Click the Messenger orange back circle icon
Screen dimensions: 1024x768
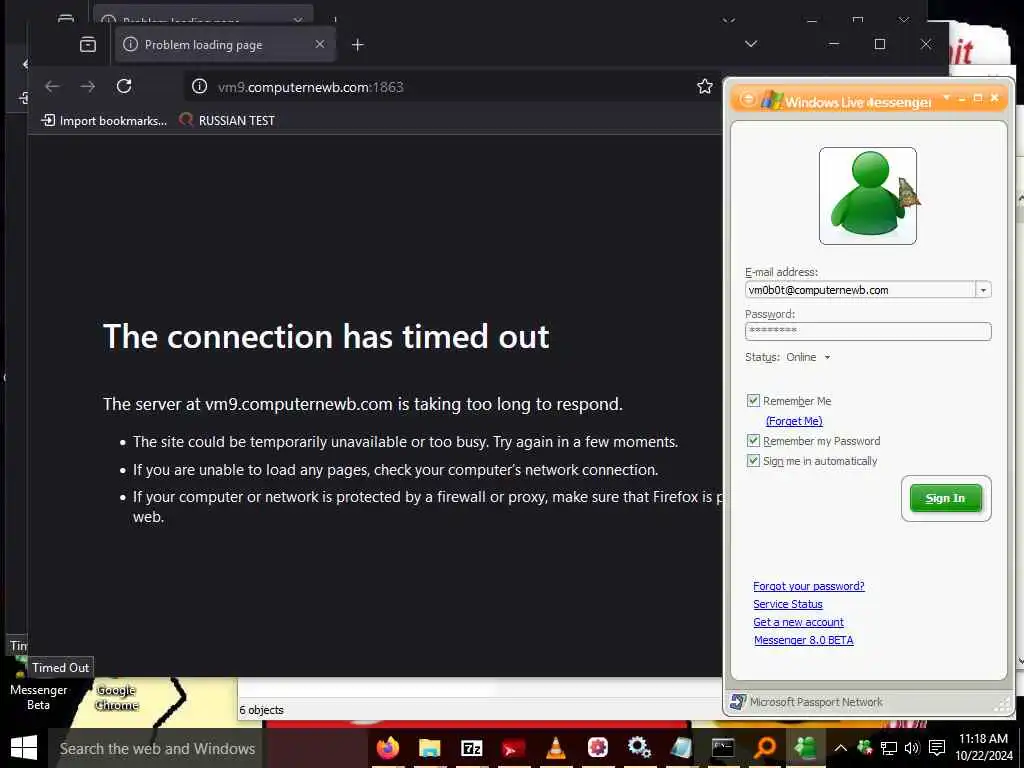(748, 100)
